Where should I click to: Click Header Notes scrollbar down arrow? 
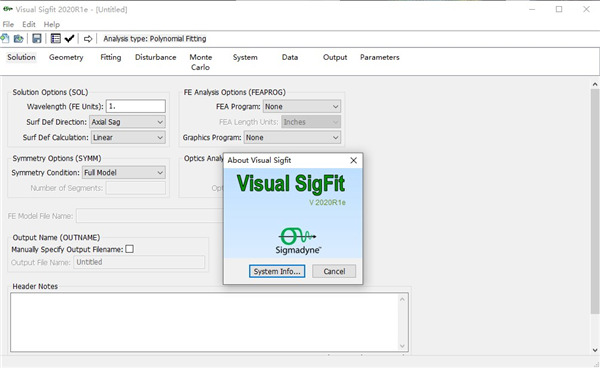coord(403,346)
